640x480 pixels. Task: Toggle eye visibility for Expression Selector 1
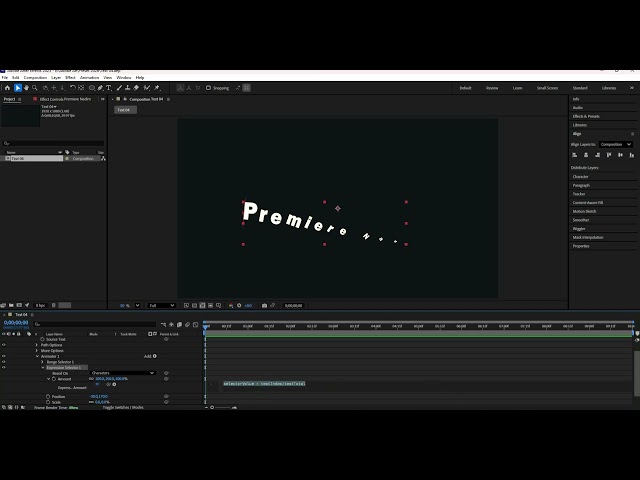pos(4,368)
